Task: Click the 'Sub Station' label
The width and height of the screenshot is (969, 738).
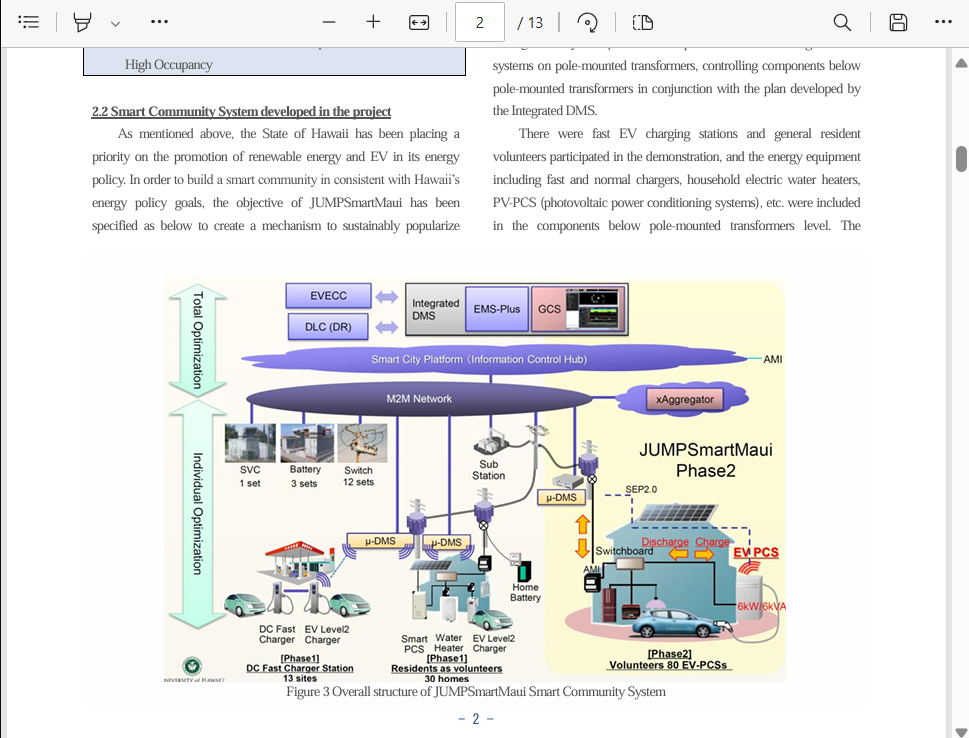Action: [488, 470]
